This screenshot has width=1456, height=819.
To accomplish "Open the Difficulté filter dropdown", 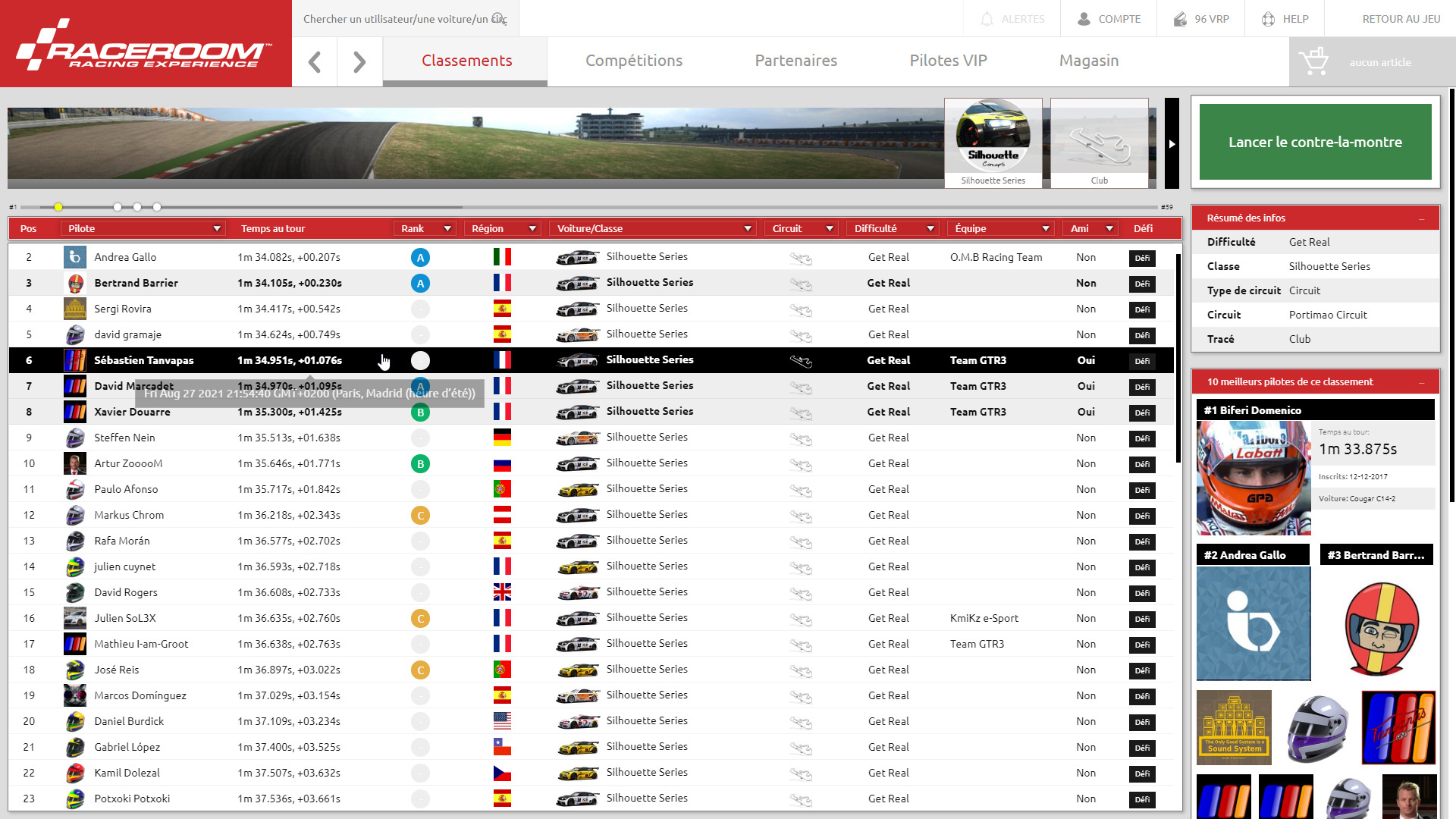I will [930, 228].
